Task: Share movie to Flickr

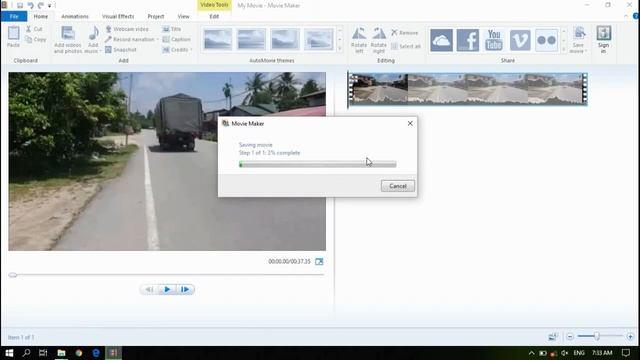Action: [x=547, y=40]
